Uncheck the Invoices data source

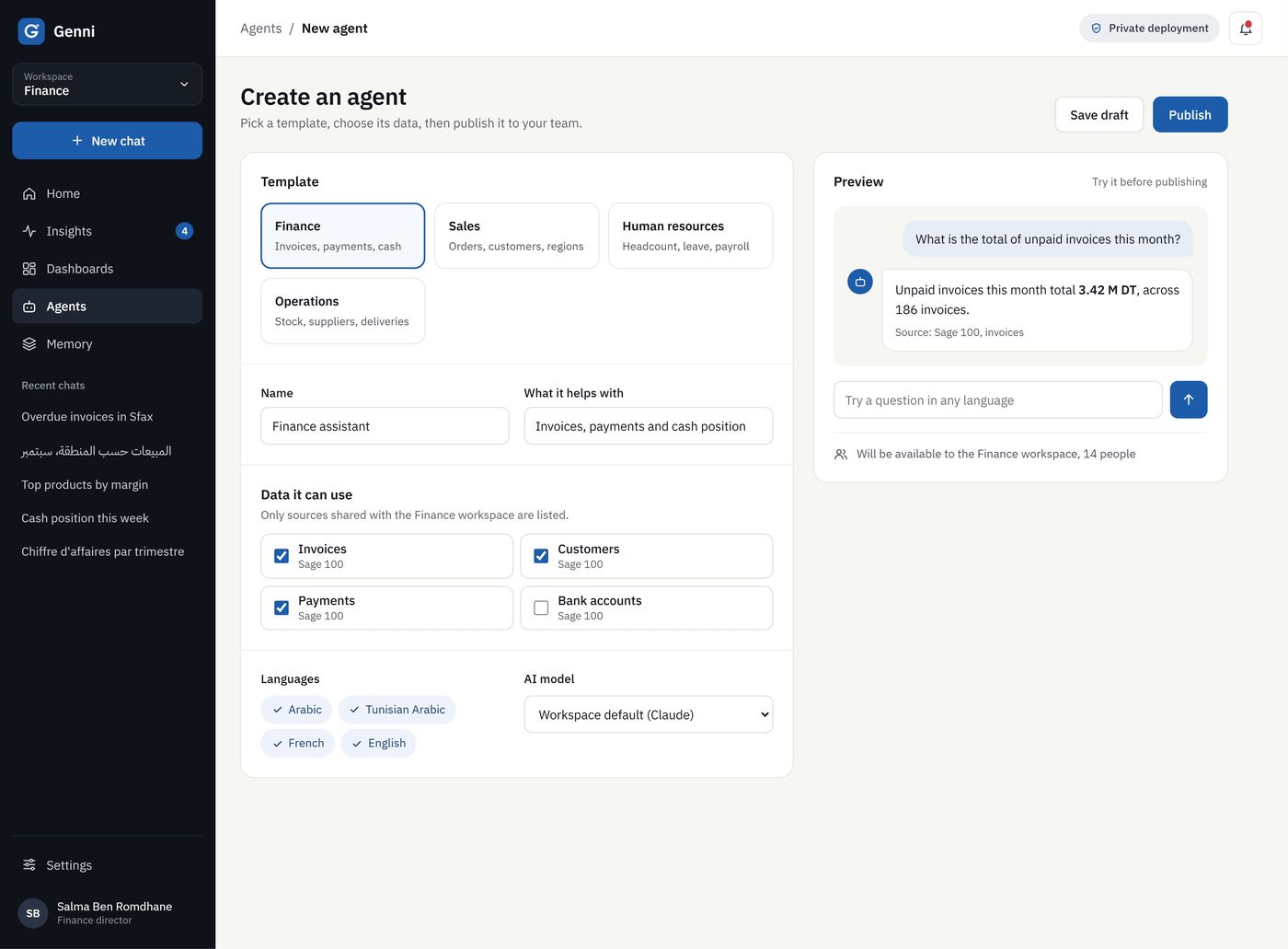(x=282, y=556)
